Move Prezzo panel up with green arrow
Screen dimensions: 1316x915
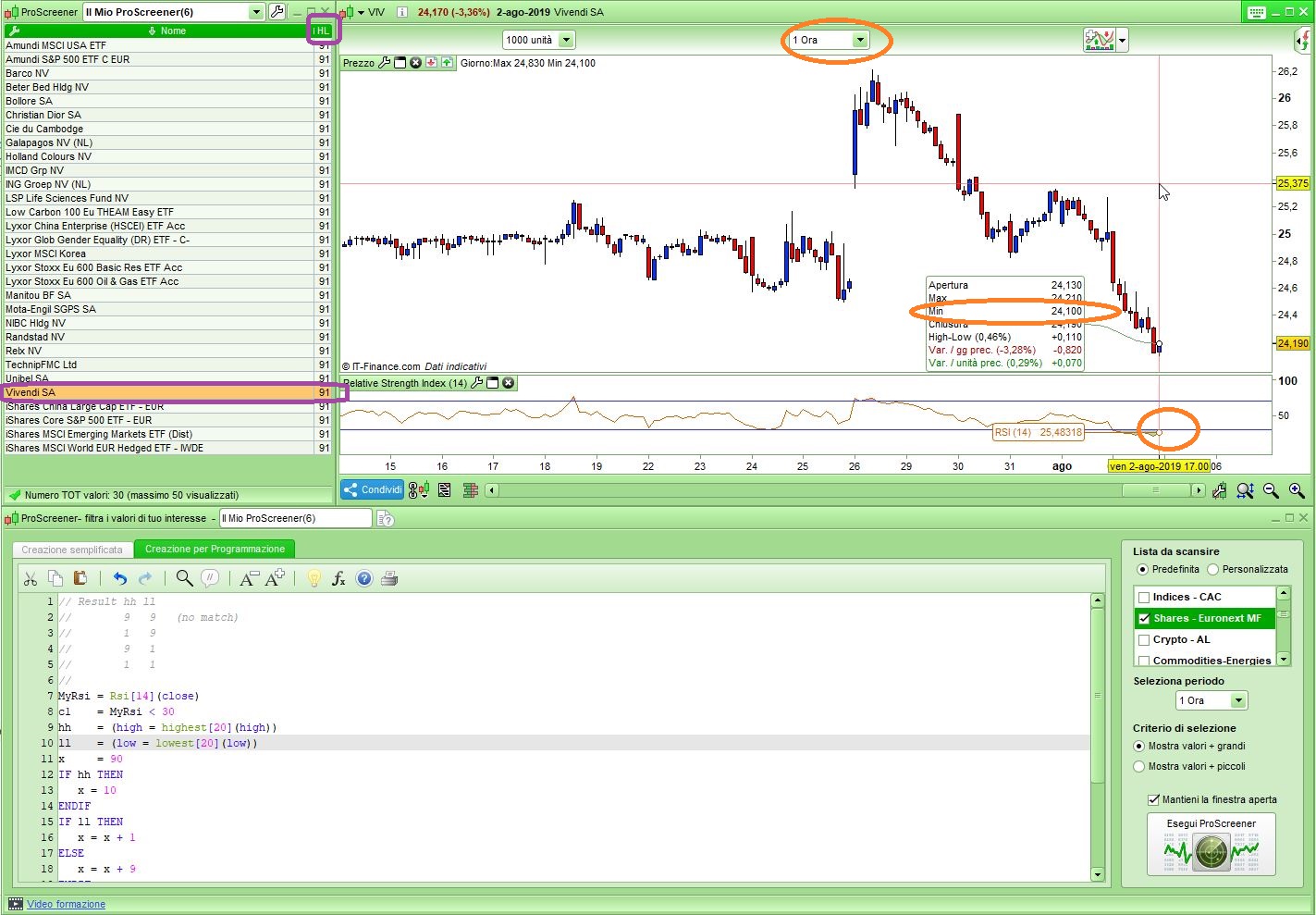[x=447, y=63]
